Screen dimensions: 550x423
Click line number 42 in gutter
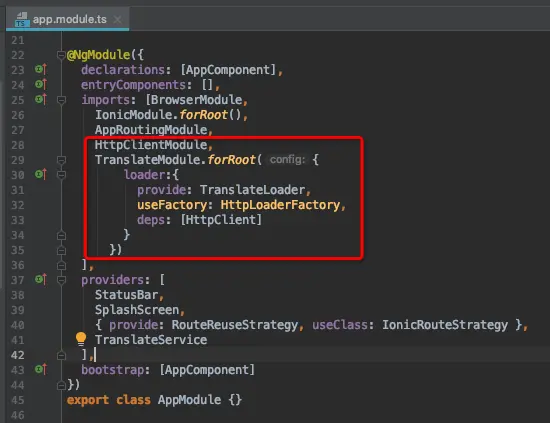pos(18,355)
